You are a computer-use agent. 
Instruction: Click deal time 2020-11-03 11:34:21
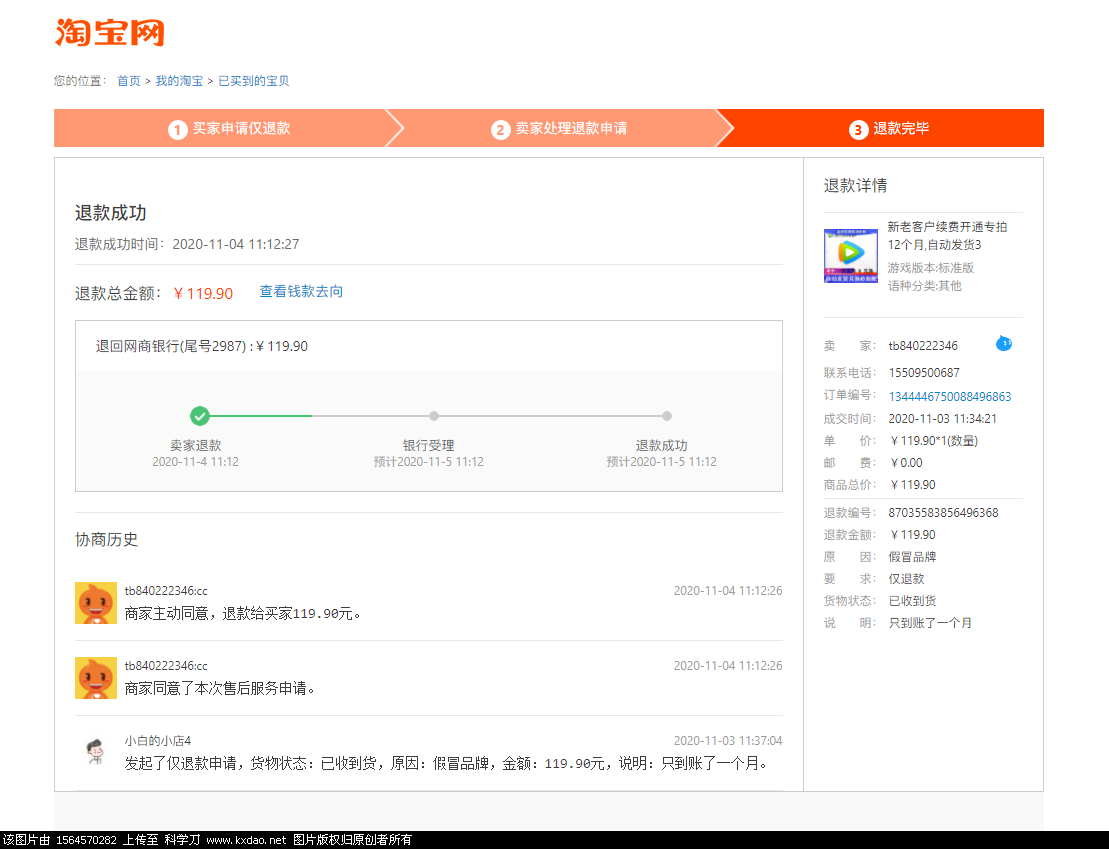point(943,419)
